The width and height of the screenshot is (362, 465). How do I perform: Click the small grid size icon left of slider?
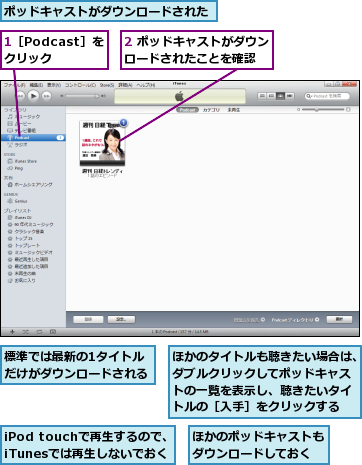click(299, 109)
